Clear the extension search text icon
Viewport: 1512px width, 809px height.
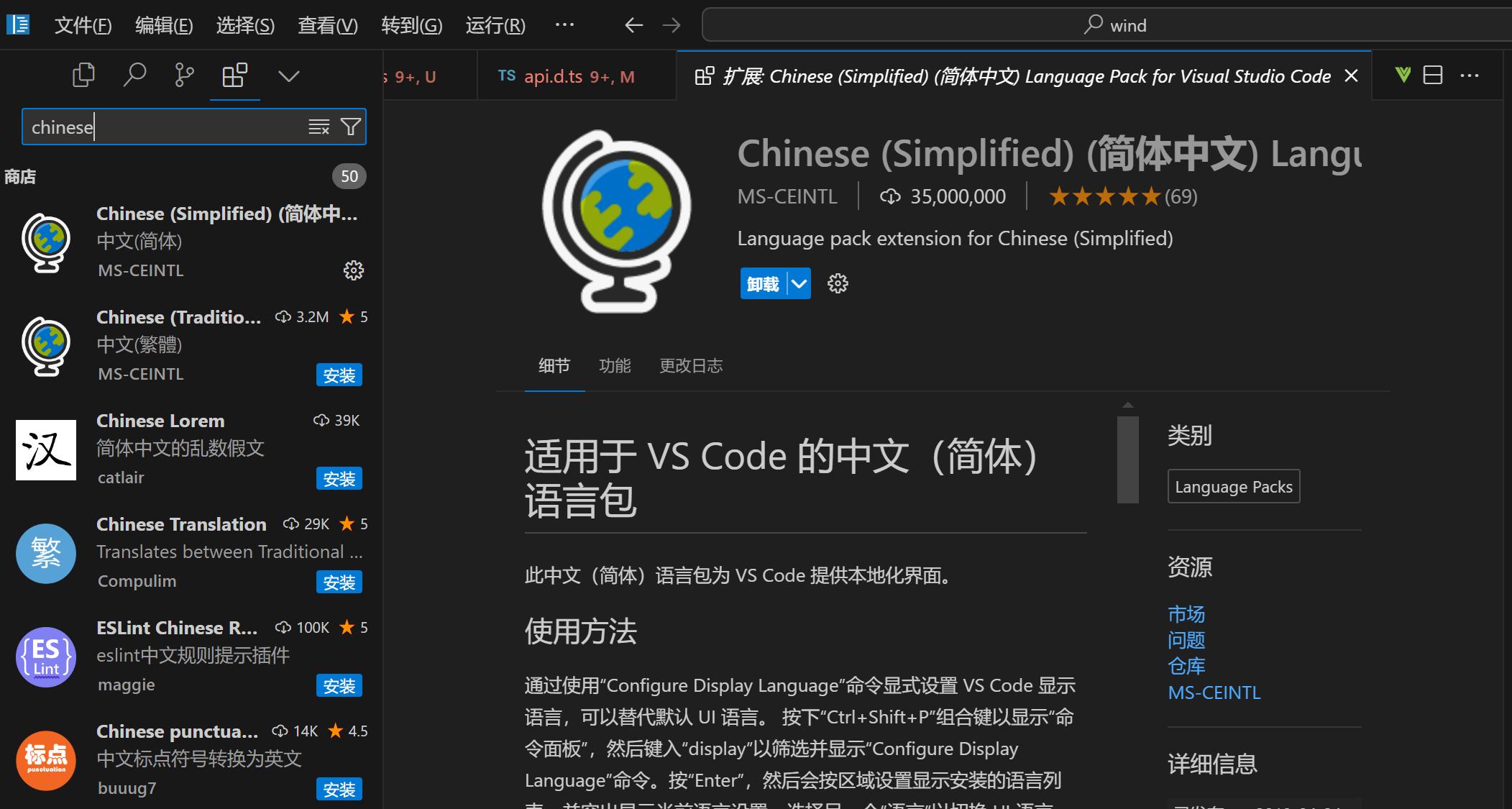pos(319,127)
